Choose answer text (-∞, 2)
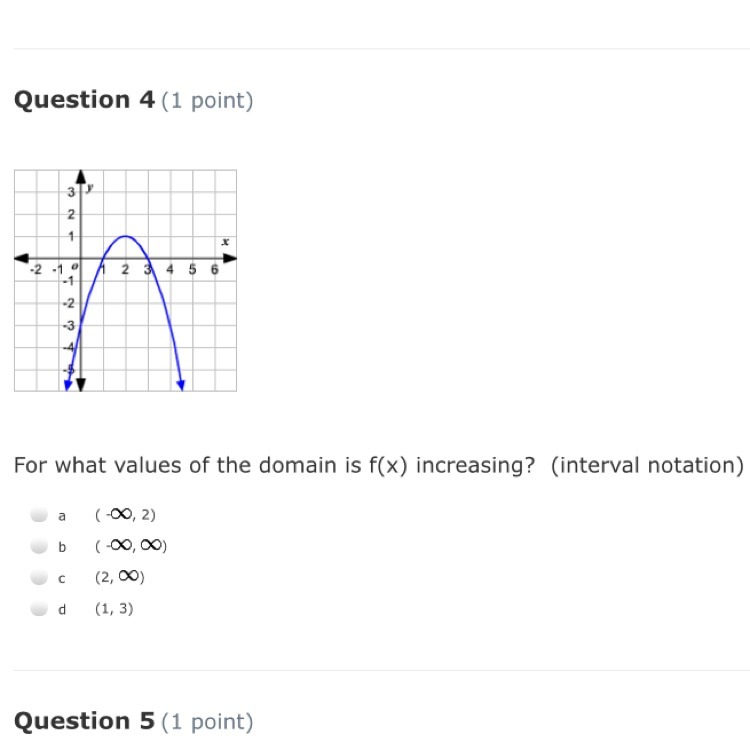Viewport: 750px width, 750px height. 125,515
